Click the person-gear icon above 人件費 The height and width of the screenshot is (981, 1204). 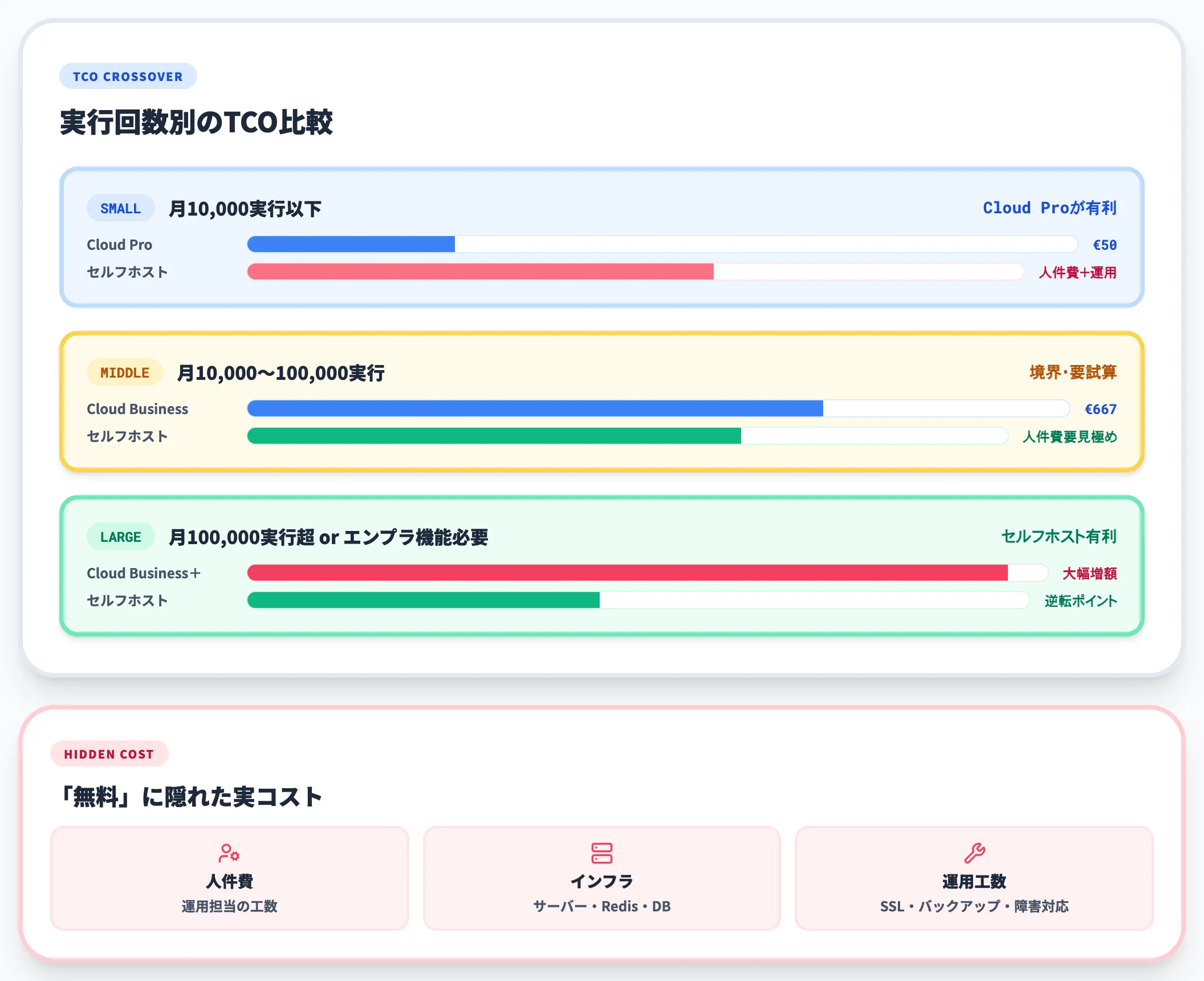pos(229,853)
